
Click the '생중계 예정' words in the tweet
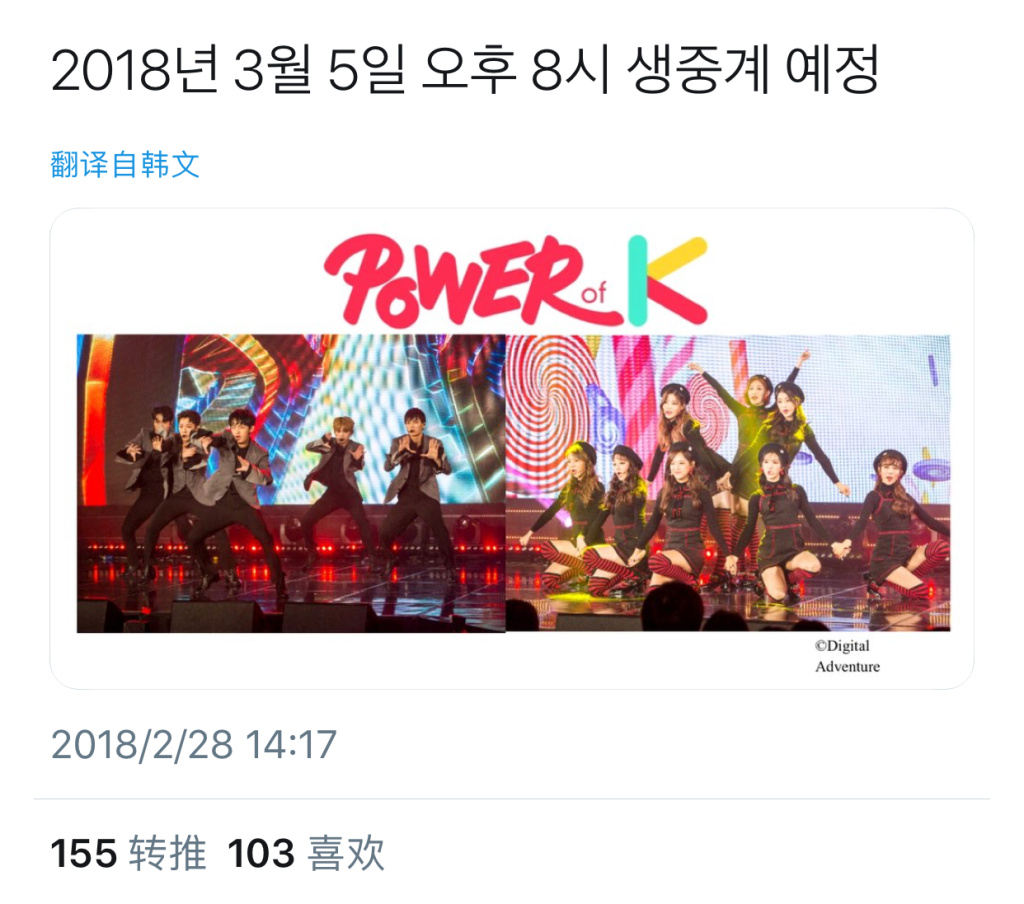[753, 69]
